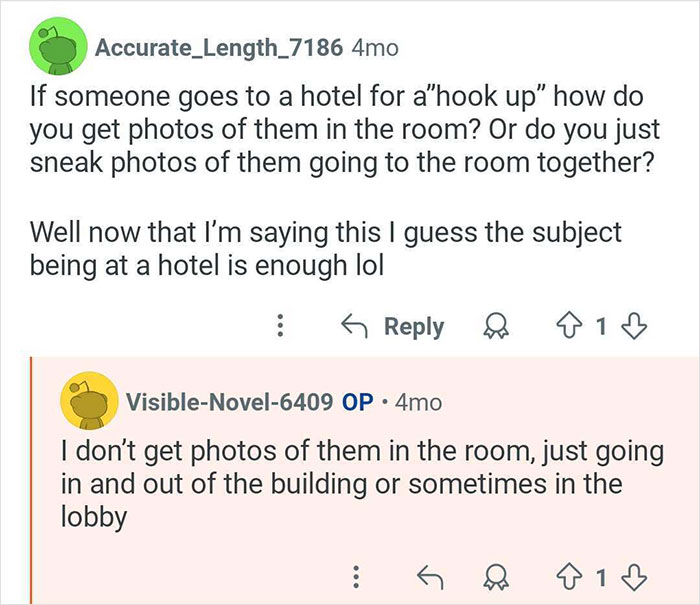Screen dimensions: 700x605
Task: Click the blue OP badge
Action: pyautogui.click(x=357, y=402)
